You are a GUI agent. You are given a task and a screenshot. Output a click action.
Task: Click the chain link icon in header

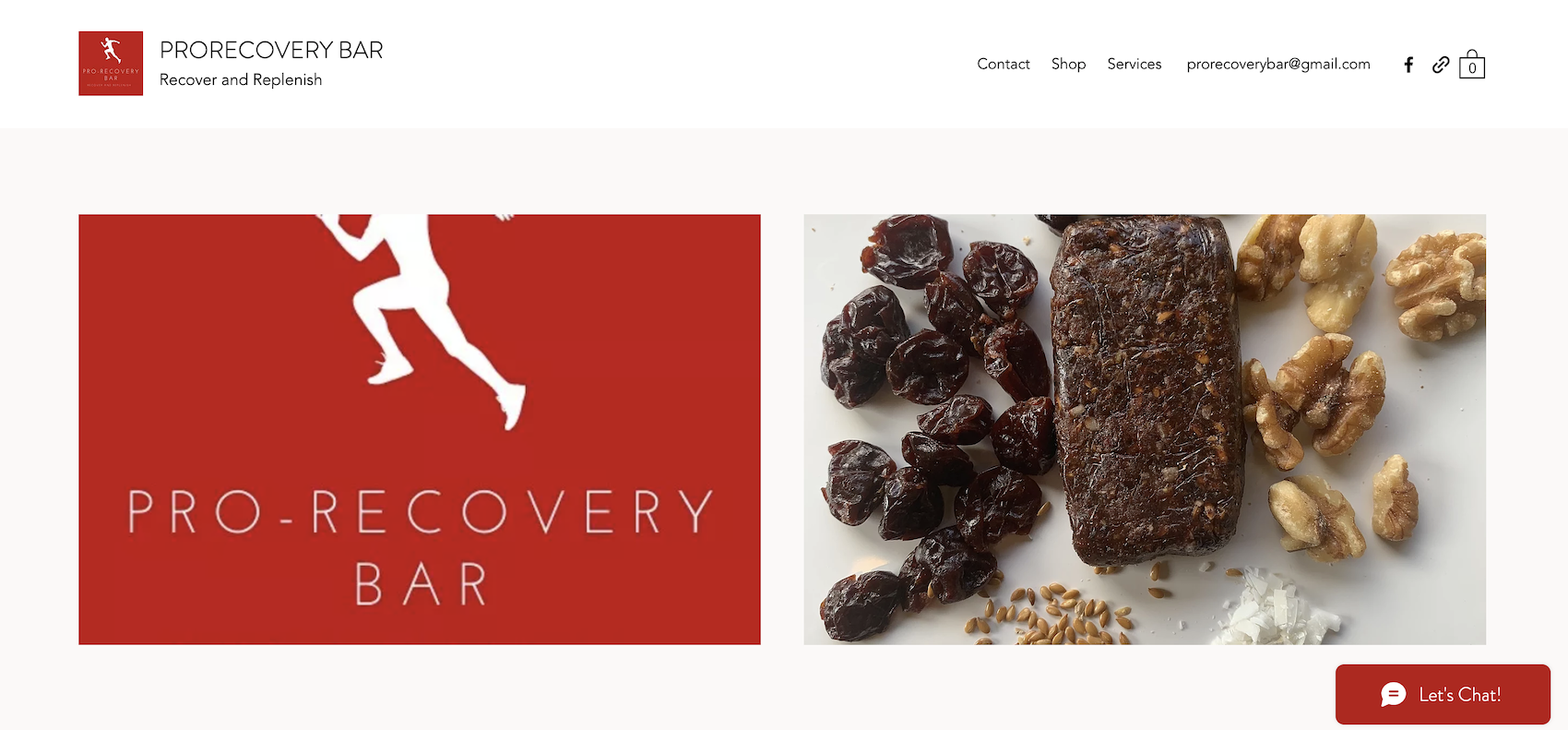[1441, 65]
